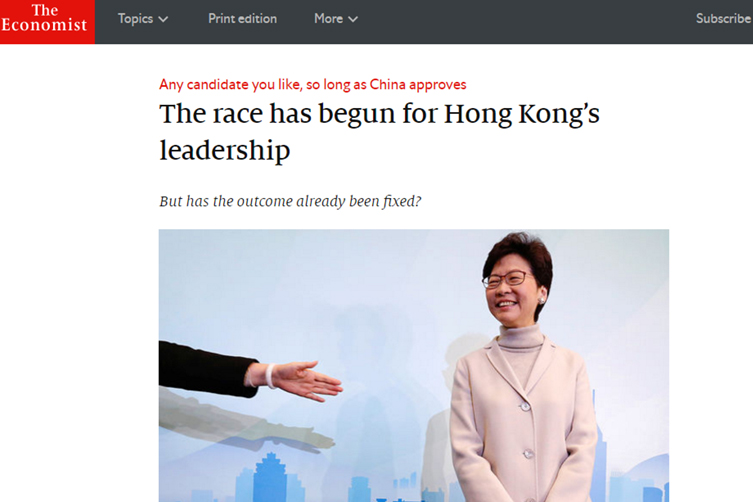This screenshot has width=753, height=502.
Task: Expand the Topics chevron arrow
Action: [163, 19]
